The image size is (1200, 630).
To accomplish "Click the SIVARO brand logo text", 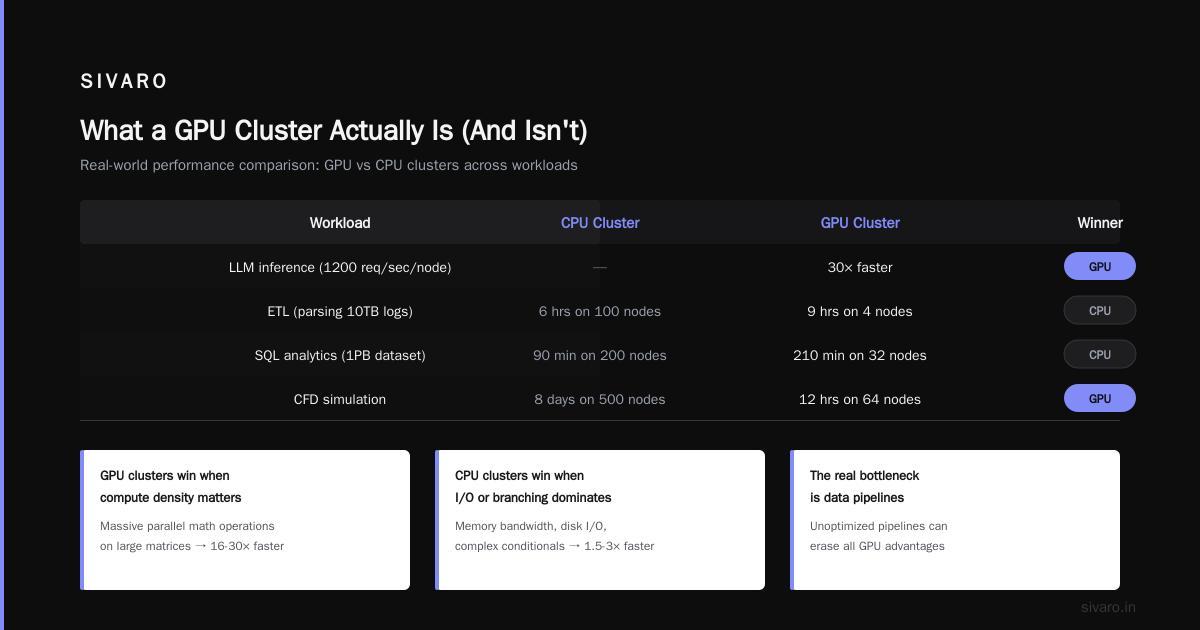I will (x=124, y=82).
